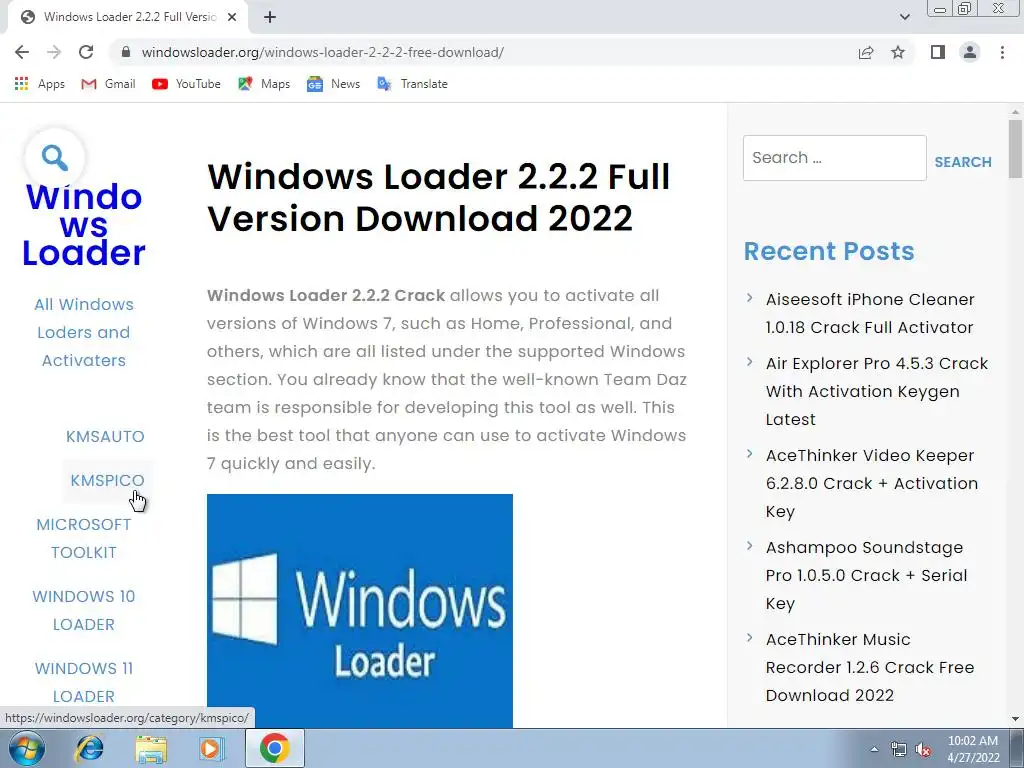Open the browser side panel
The width and height of the screenshot is (1024, 768).
point(938,52)
